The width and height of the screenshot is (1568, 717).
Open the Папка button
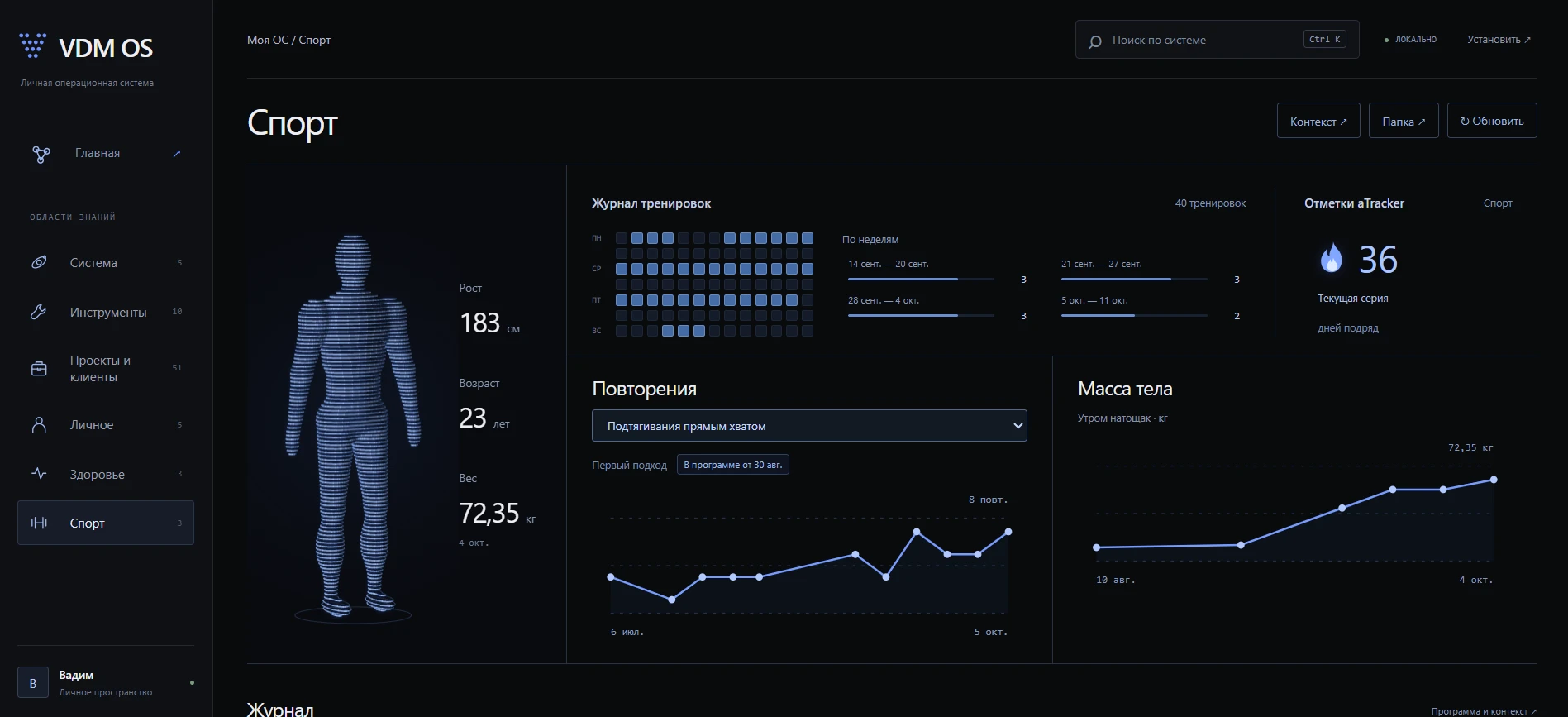coord(1404,121)
